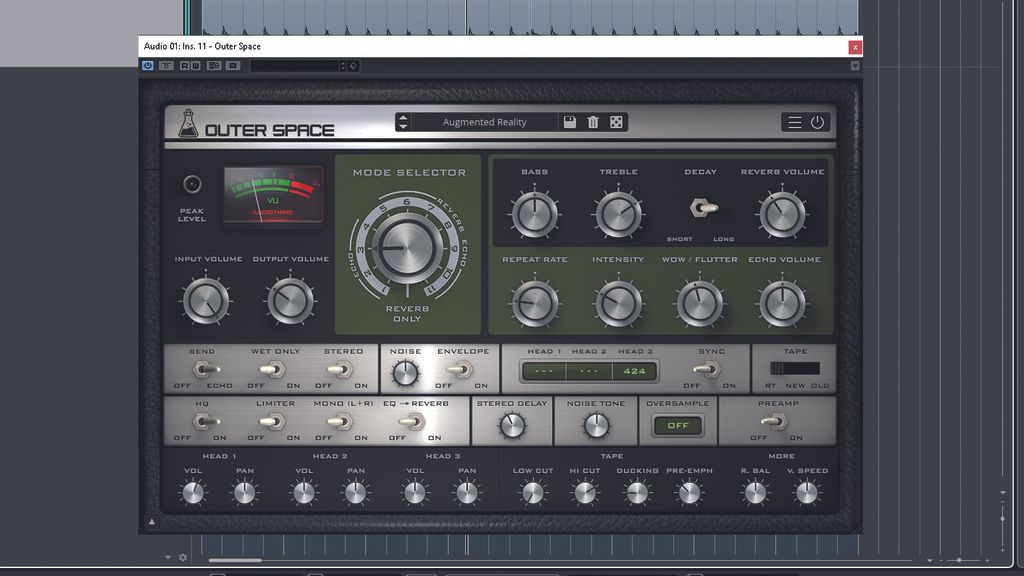This screenshot has height=576, width=1024.
Task: Randomize settings with the dice icon
Action: pyautogui.click(x=616, y=121)
